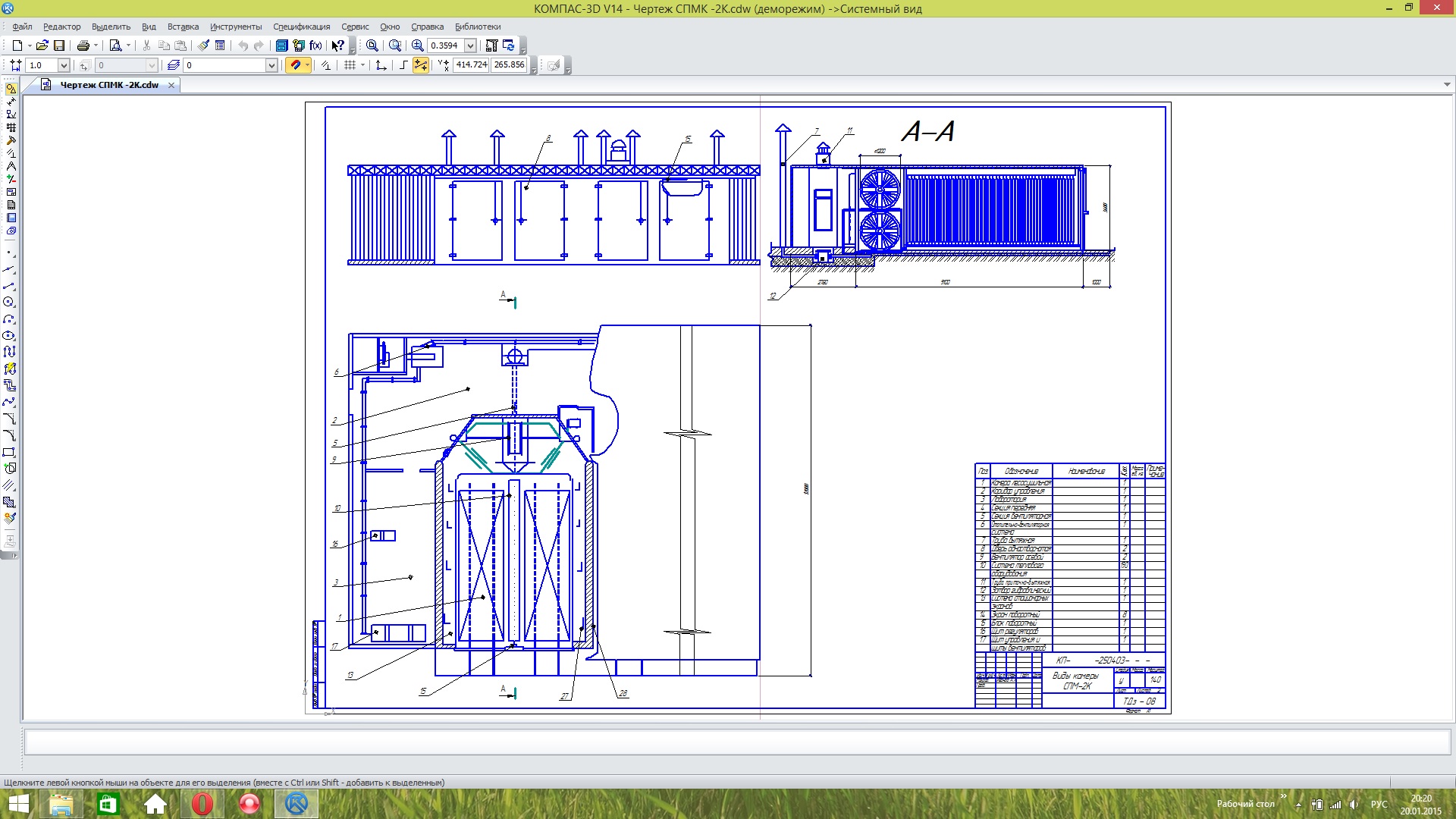Open the Windows Start button
Screen dimensions: 1456x819
pyautogui.click(x=18, y=804)
